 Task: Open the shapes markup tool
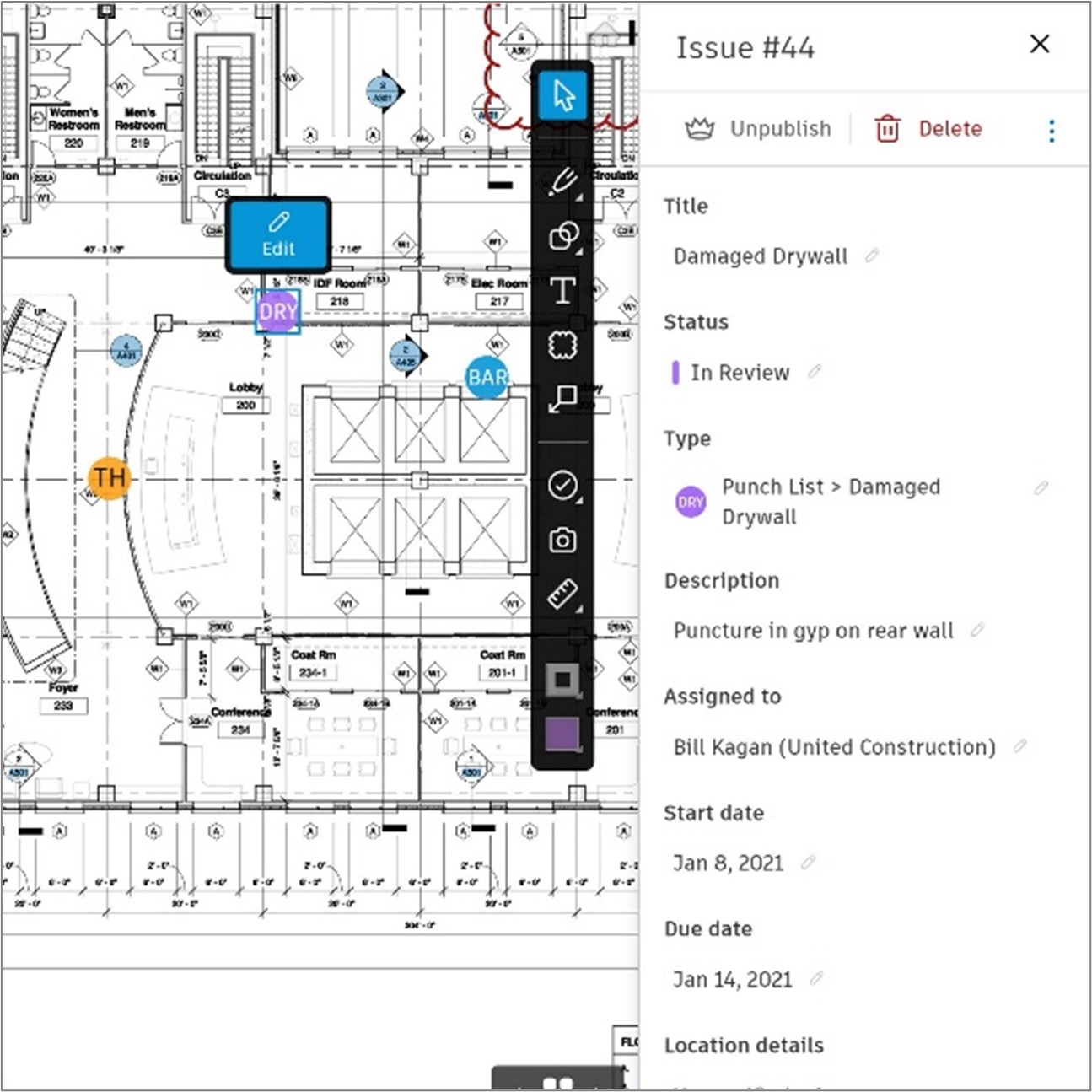point(562,238)
